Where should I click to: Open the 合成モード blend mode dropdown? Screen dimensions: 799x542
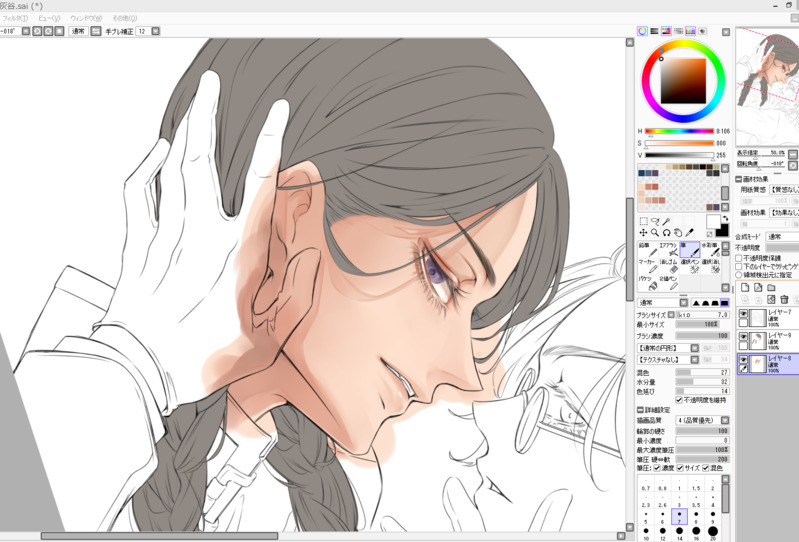point(782,237)
